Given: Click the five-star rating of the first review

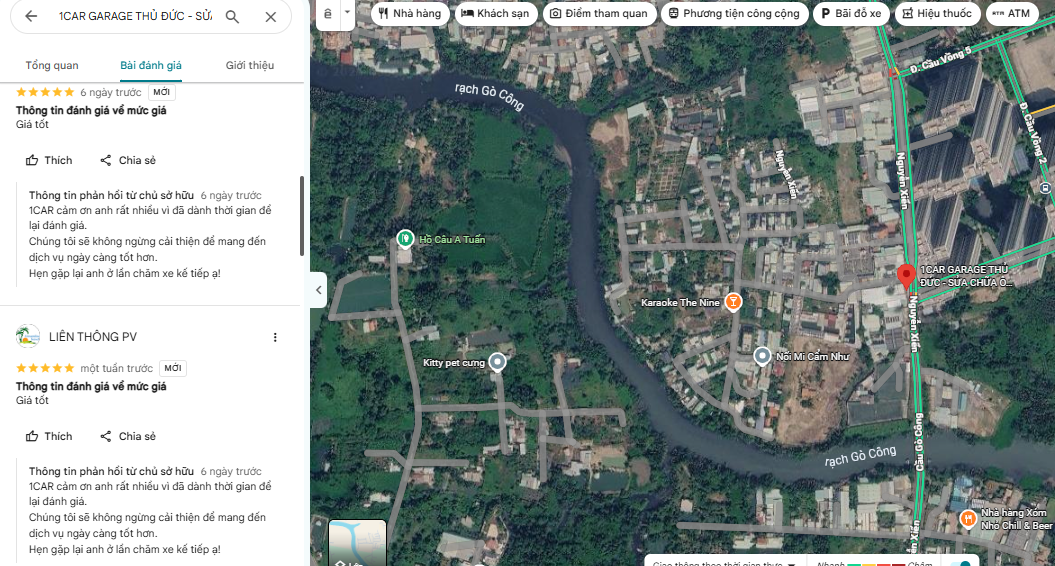Looking at the screenshot, I should coord(45,92).
